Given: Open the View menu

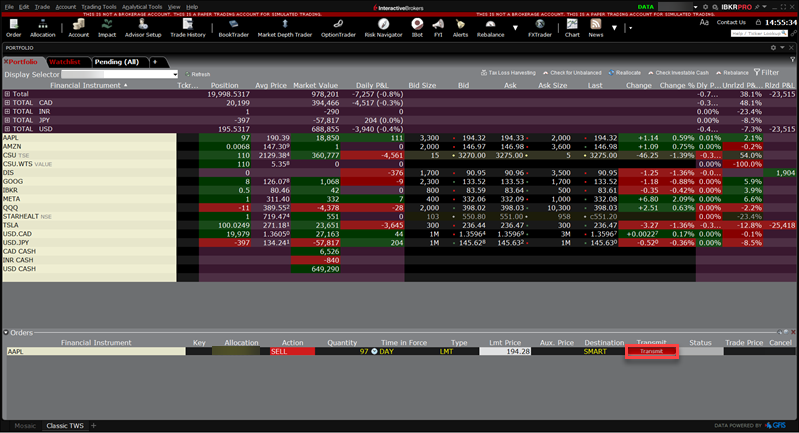Looking at the screenshot, I should coord(174,7).
